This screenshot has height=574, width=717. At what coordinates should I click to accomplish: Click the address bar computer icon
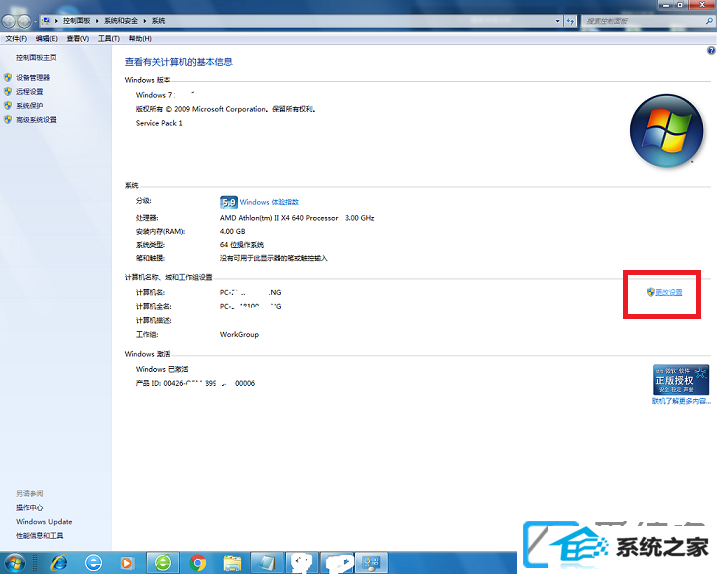click(46, 21)
